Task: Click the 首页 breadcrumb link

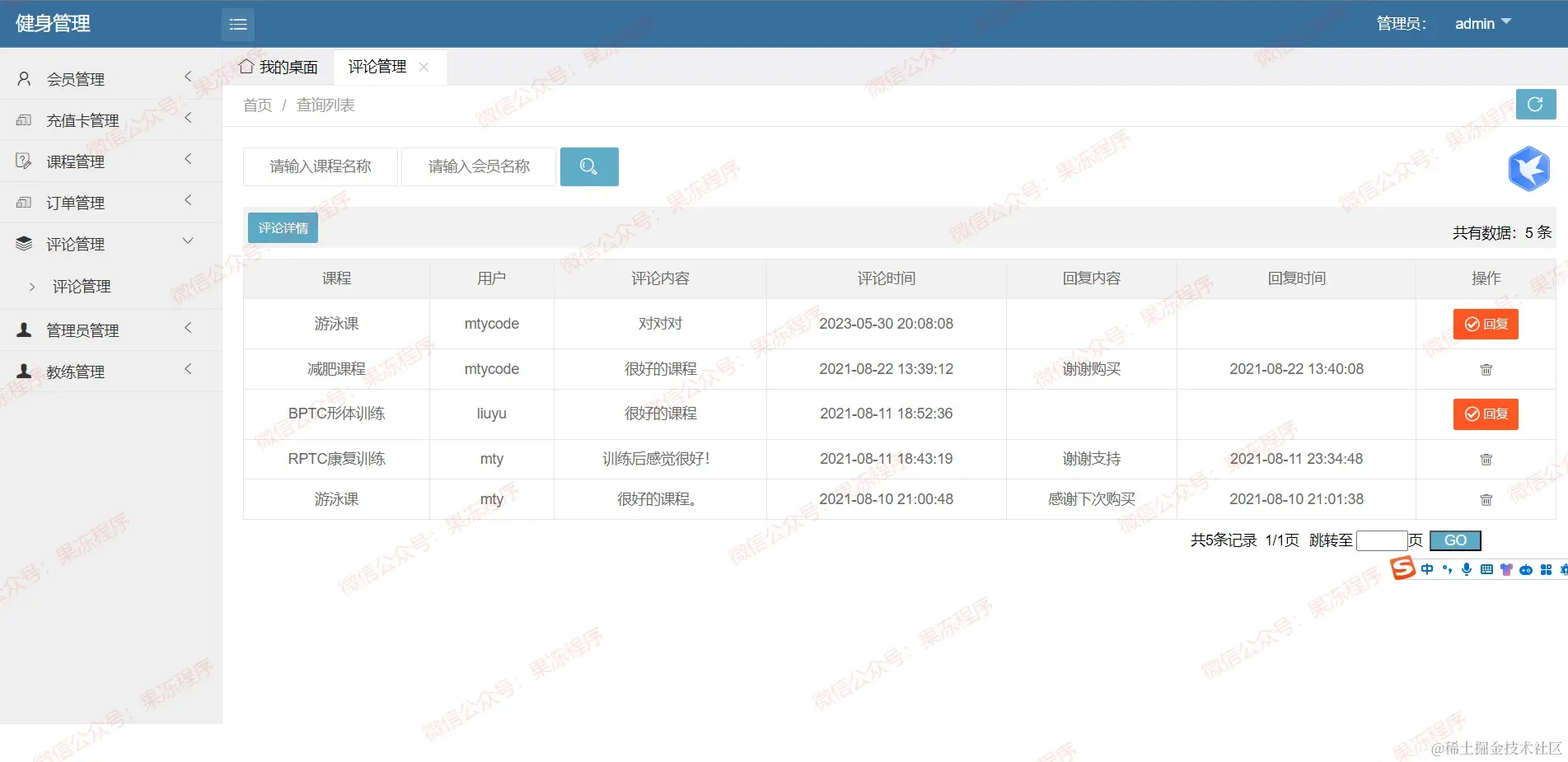Action: (258, 105)
